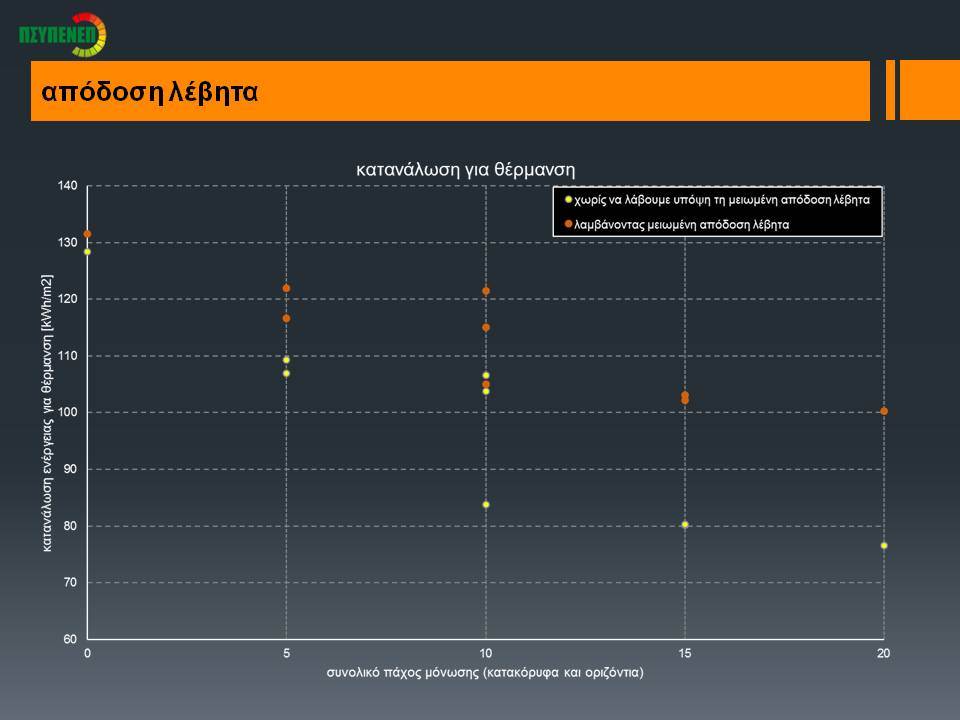960x720 pixels.
Task: Click the y-axis tick label 100
Action: click(68, 412)
